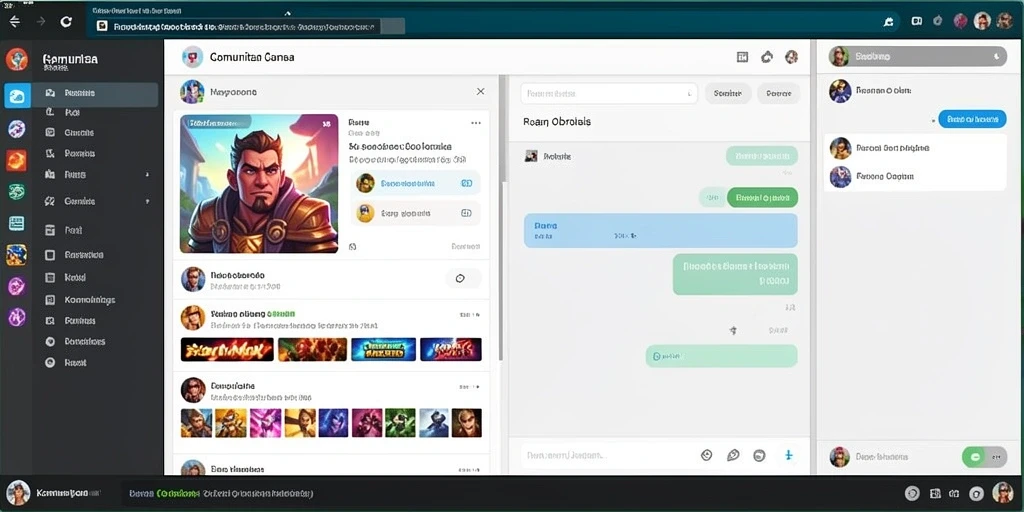
Task: Expand the arrow on the sidebar "Ruas" row
Action: pos(147,175)
